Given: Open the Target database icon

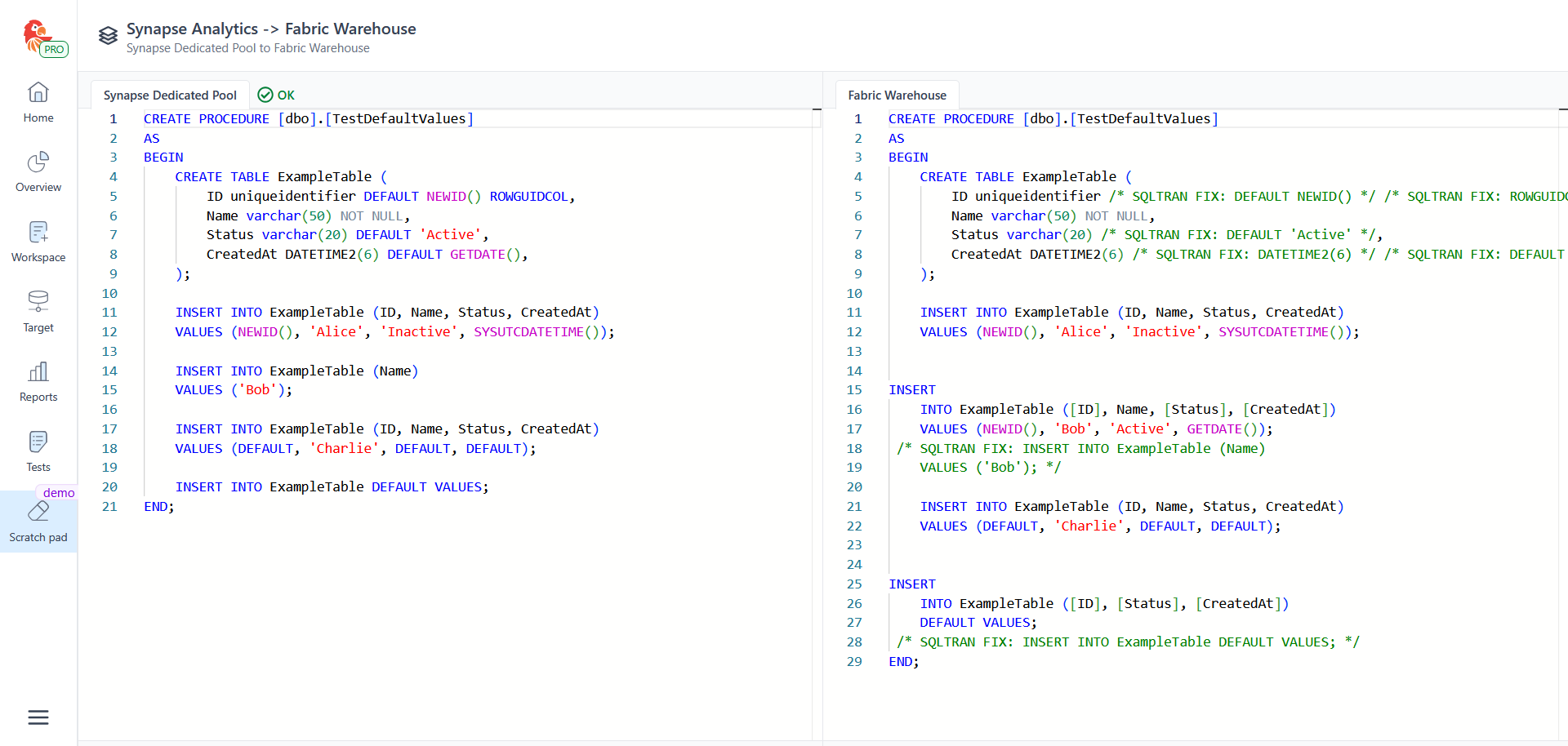Looking at the screenshot, I should point(38,302).
